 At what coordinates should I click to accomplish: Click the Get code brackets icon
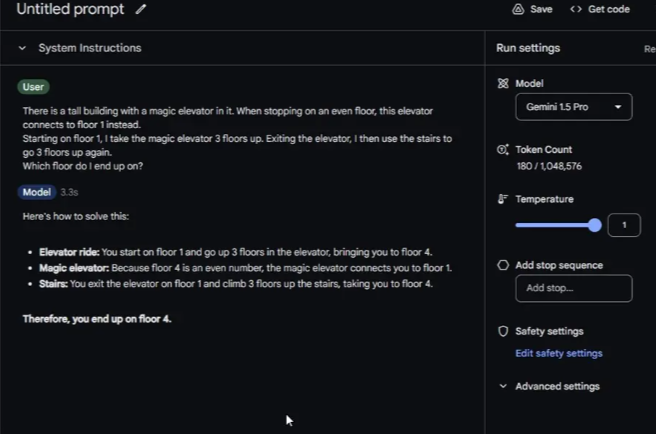click(x=575, y=9)
